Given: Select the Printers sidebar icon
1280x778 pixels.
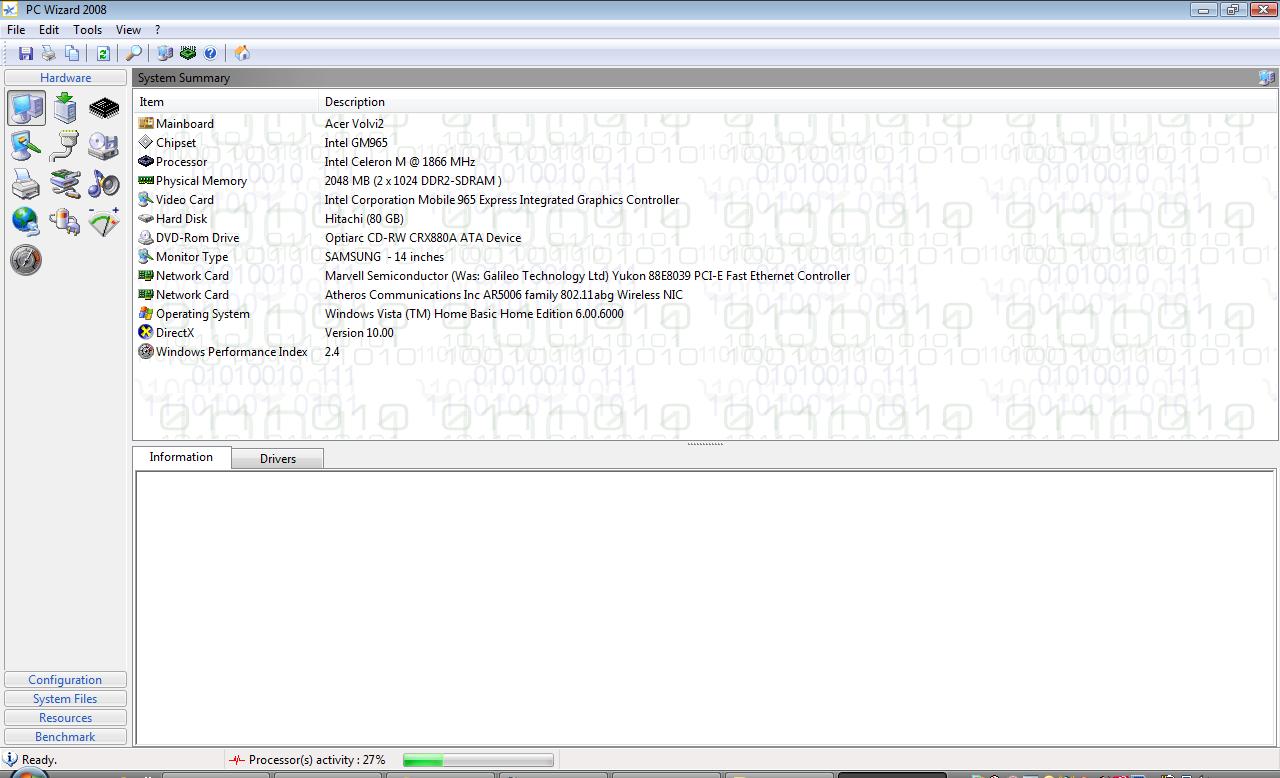Looking at the screenshot, I should click(x=26, y=184).
